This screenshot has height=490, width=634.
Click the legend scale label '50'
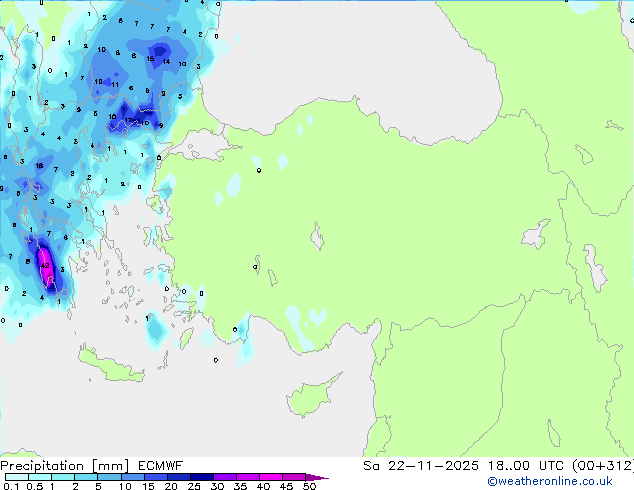(309, 486)
